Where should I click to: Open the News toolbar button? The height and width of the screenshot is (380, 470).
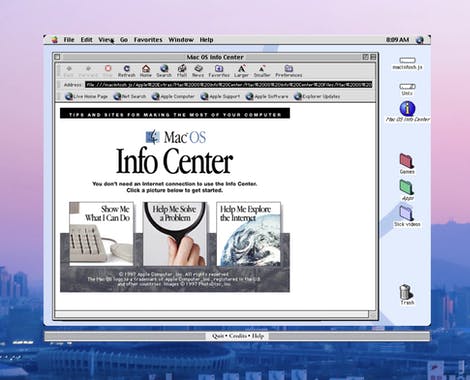point(198,71)
